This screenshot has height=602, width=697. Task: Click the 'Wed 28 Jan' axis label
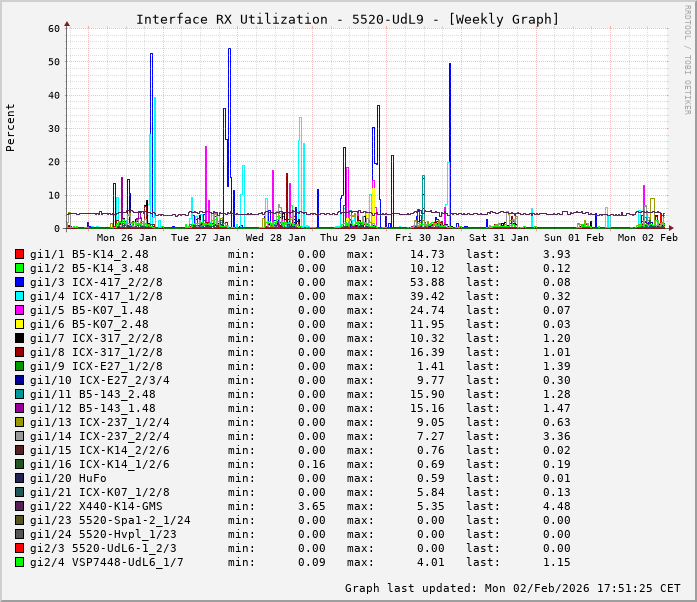(276, 238)
